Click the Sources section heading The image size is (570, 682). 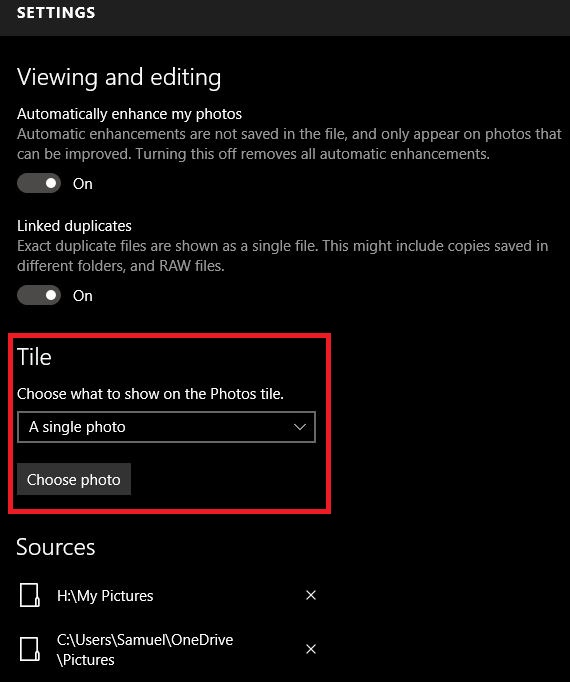[x=56, y=547]
